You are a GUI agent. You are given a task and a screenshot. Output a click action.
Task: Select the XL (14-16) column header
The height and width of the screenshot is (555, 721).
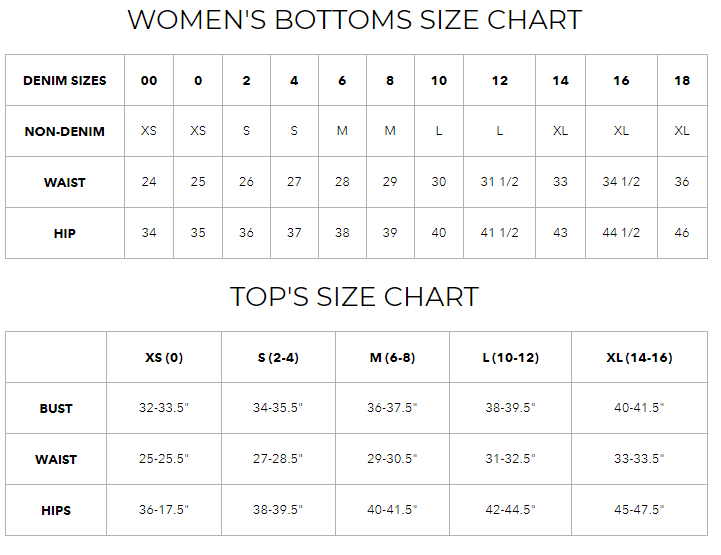click(x=639, y=358)
